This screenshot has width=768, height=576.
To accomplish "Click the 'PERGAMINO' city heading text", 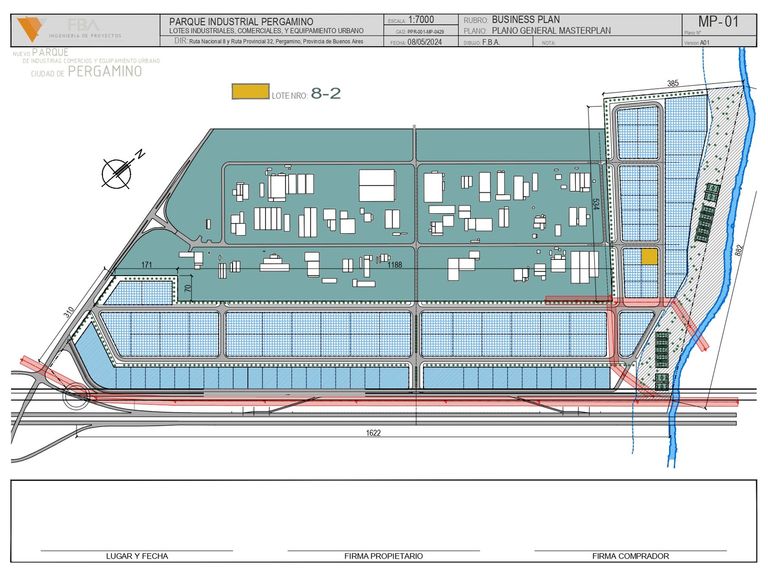I will (105, 72).
